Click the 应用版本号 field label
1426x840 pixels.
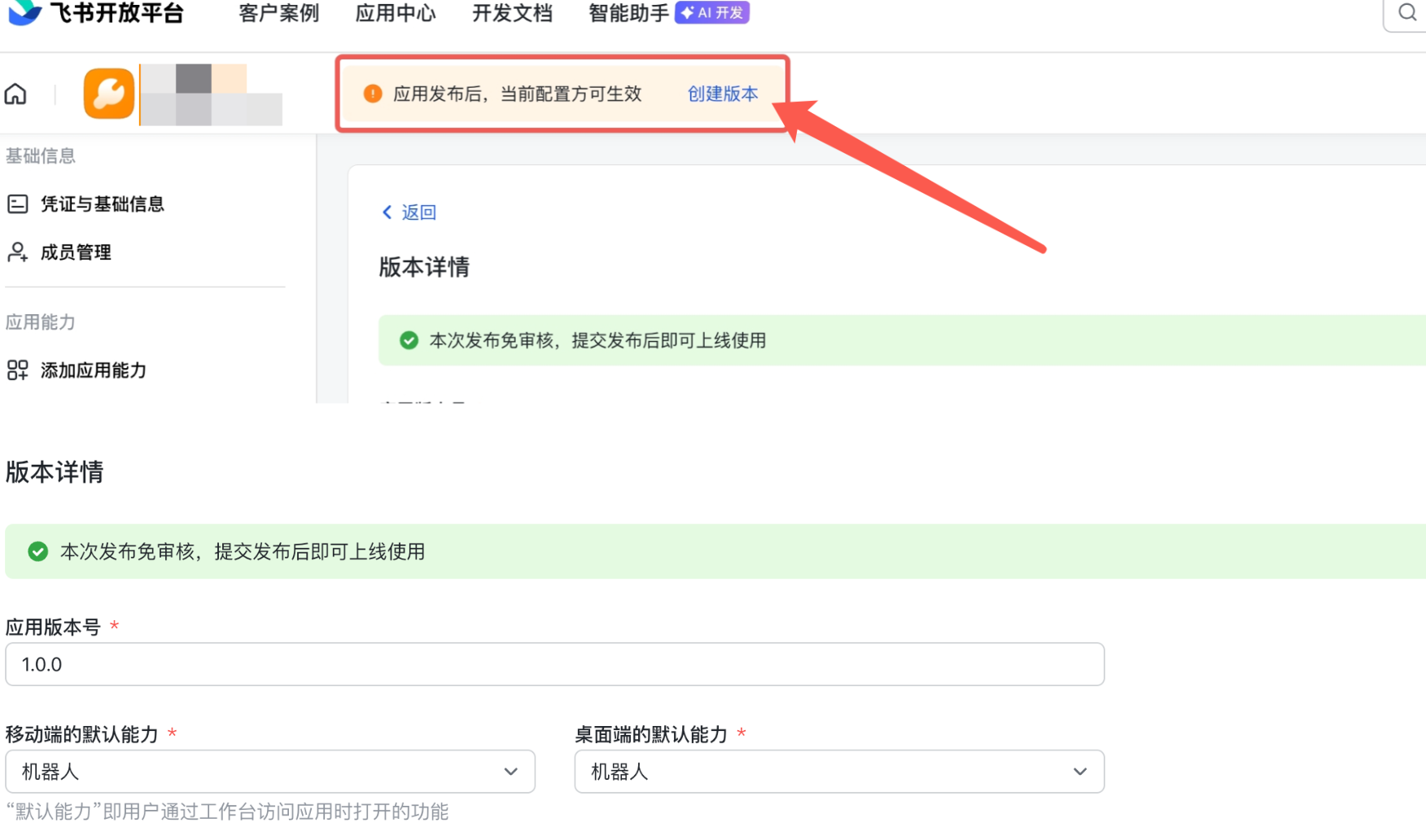point(53,627)
